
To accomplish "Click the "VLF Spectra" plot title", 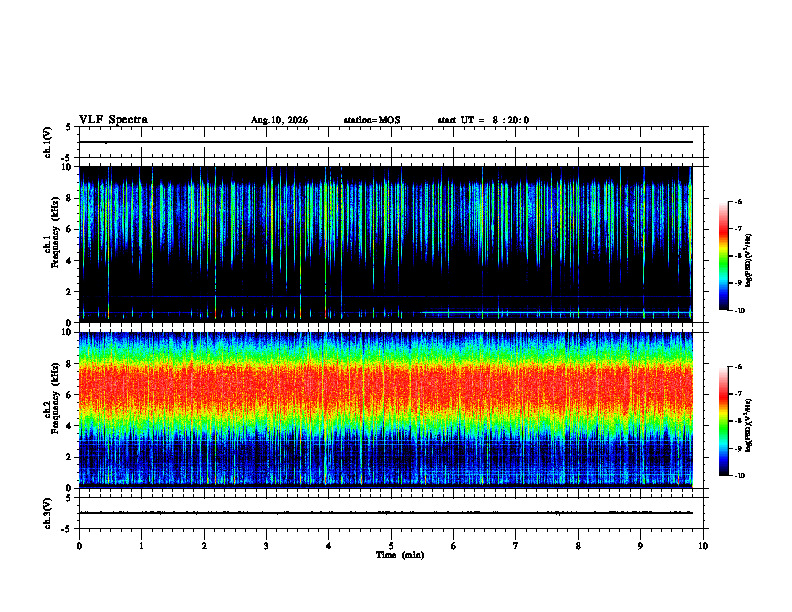I will (x=113, y=120).
